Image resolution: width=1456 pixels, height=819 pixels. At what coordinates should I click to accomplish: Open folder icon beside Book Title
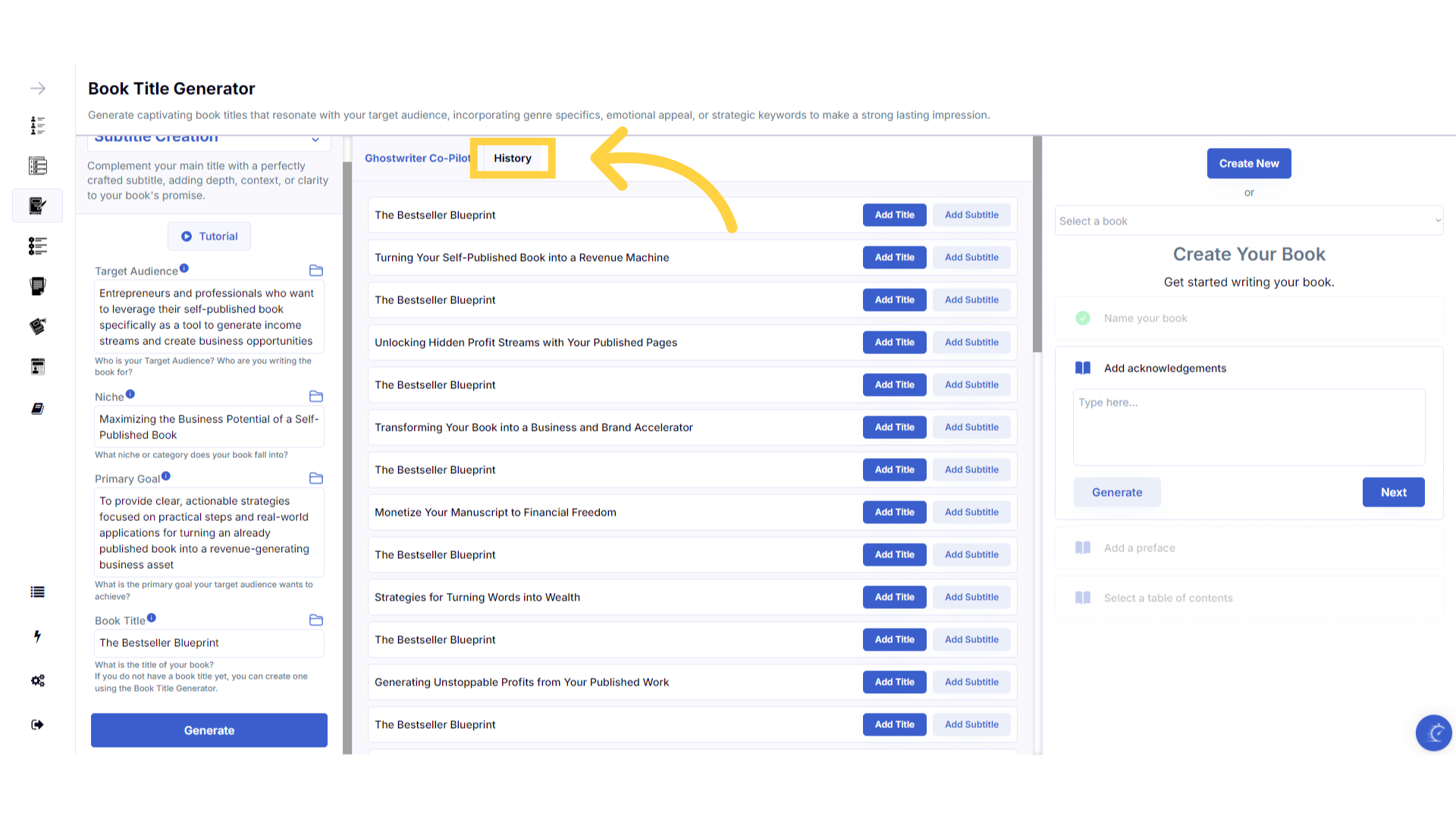[316, 620]
